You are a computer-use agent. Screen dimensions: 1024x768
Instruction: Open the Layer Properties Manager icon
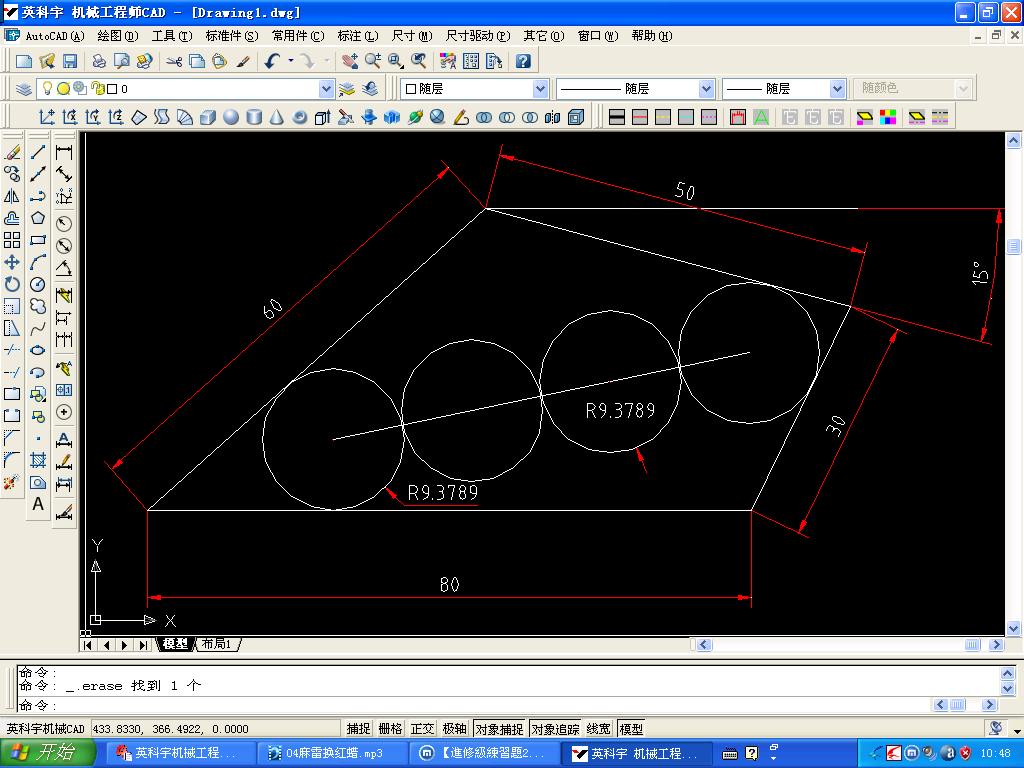coord(24,89)
